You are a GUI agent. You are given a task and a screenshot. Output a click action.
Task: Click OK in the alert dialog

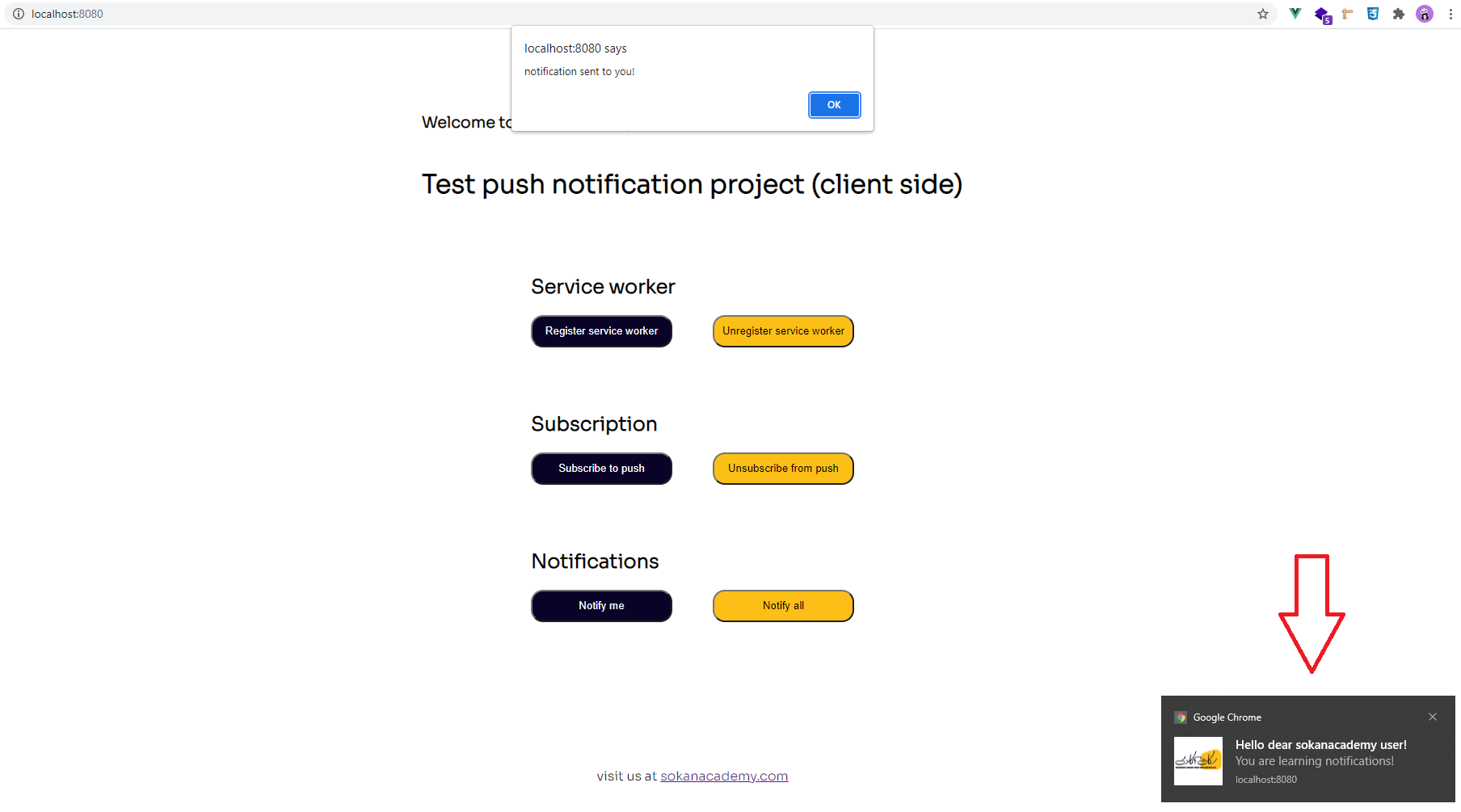pyautogui.click(x=834, y=105)
